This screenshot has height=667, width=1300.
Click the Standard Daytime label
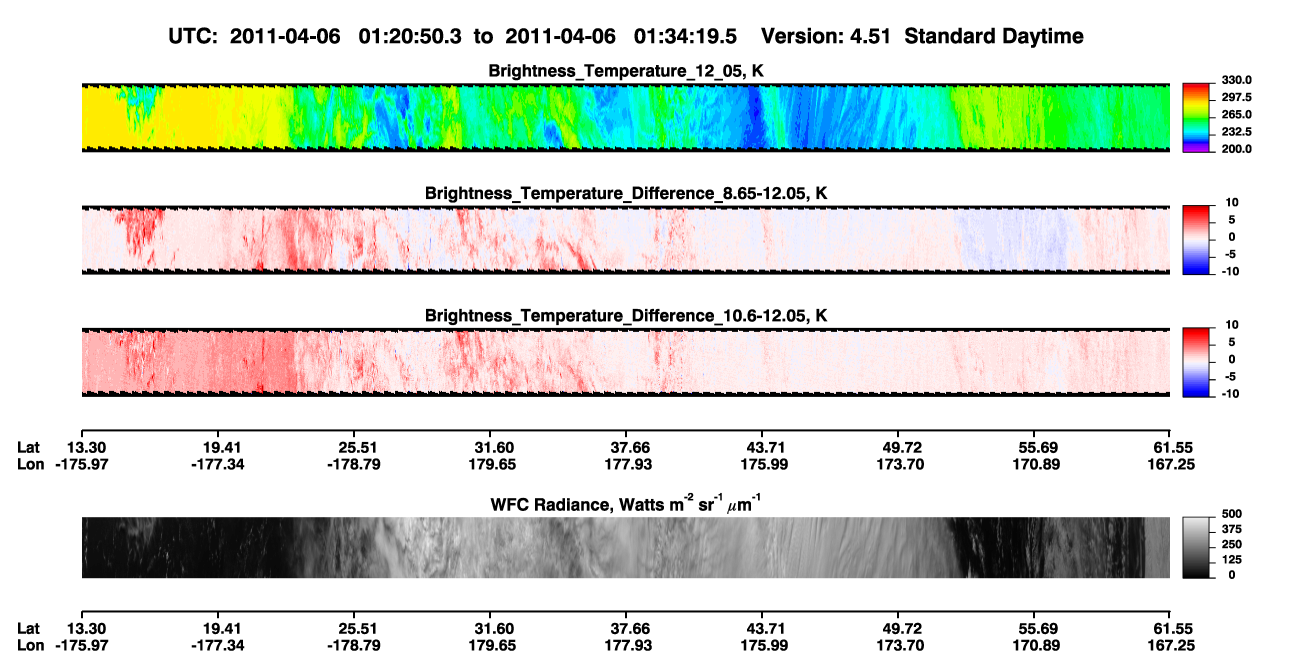point(996,37)
